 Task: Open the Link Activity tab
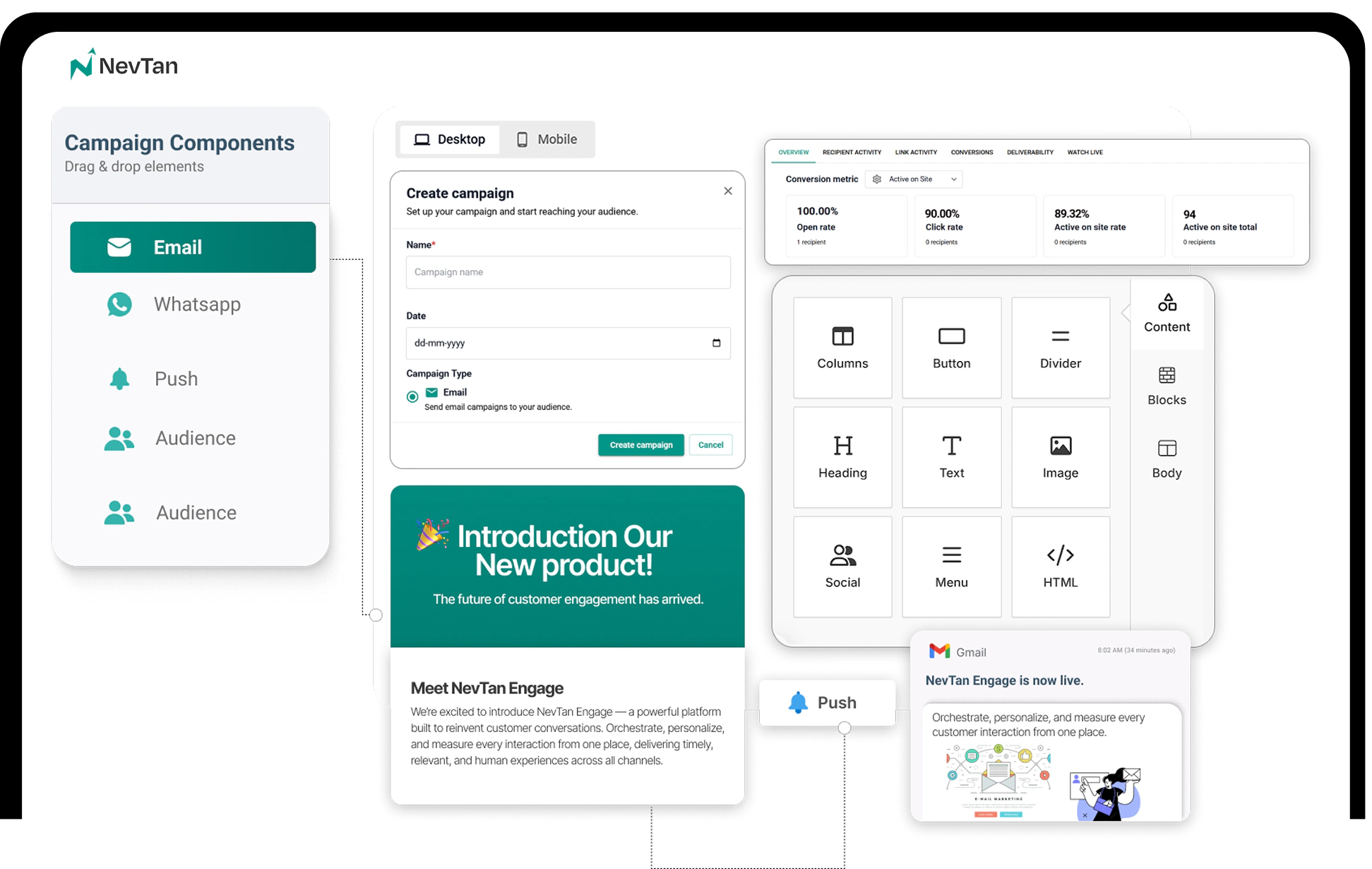(916, 153)
